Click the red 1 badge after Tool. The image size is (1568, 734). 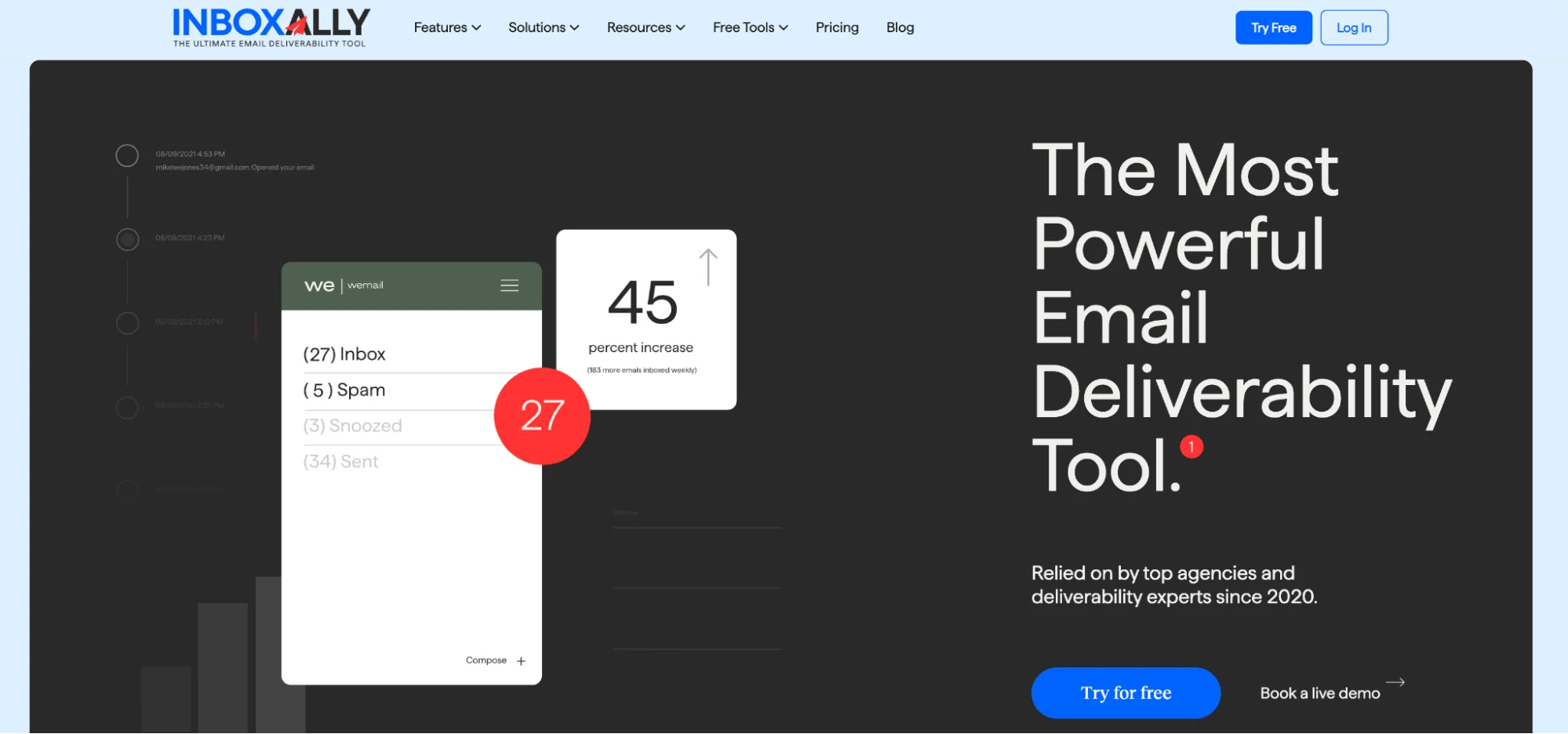1191,447
